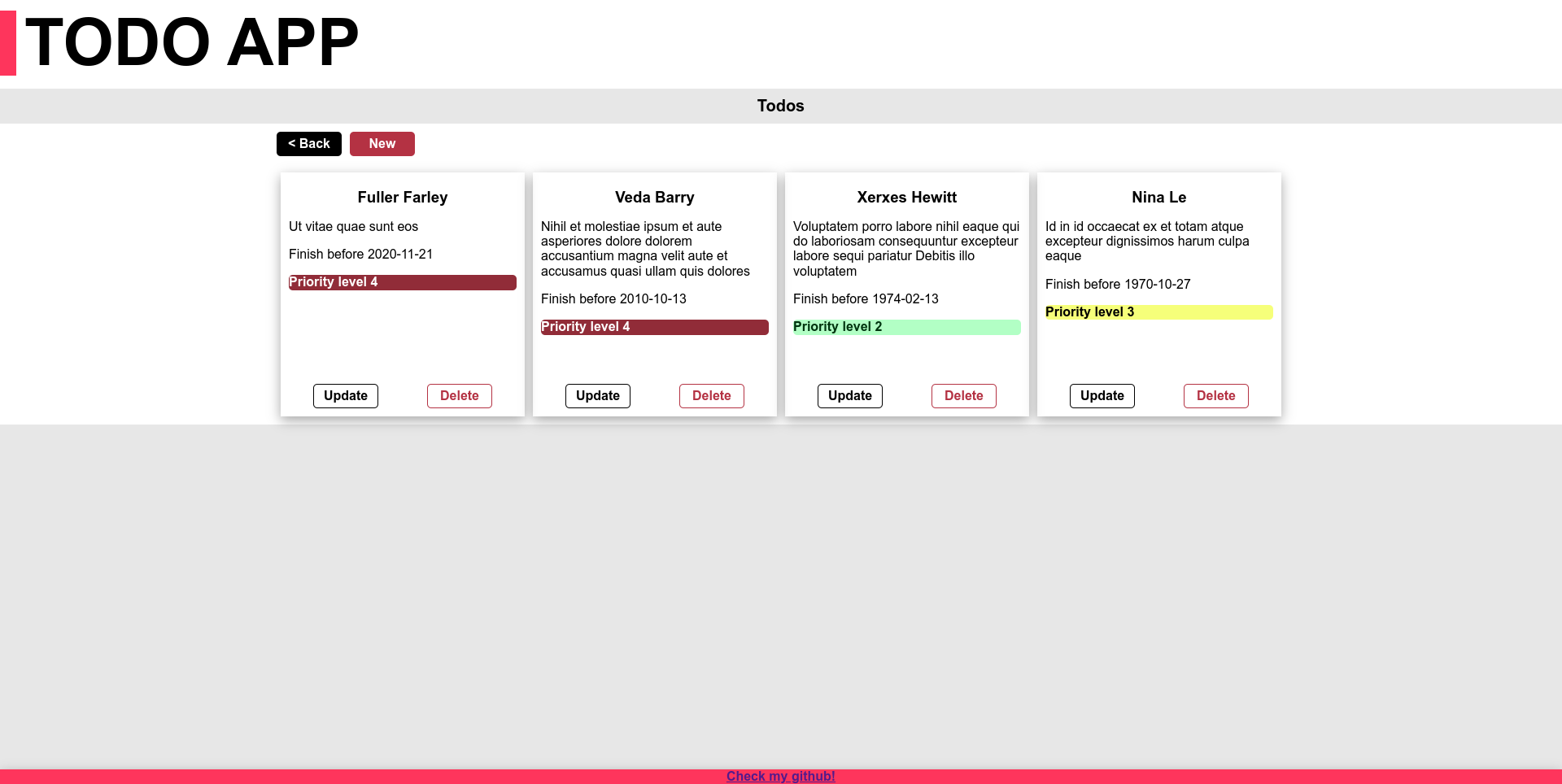This screenshot has width=1562, height=784.
Task: Create a new todo with New button
Action: (x=382, y=144)
